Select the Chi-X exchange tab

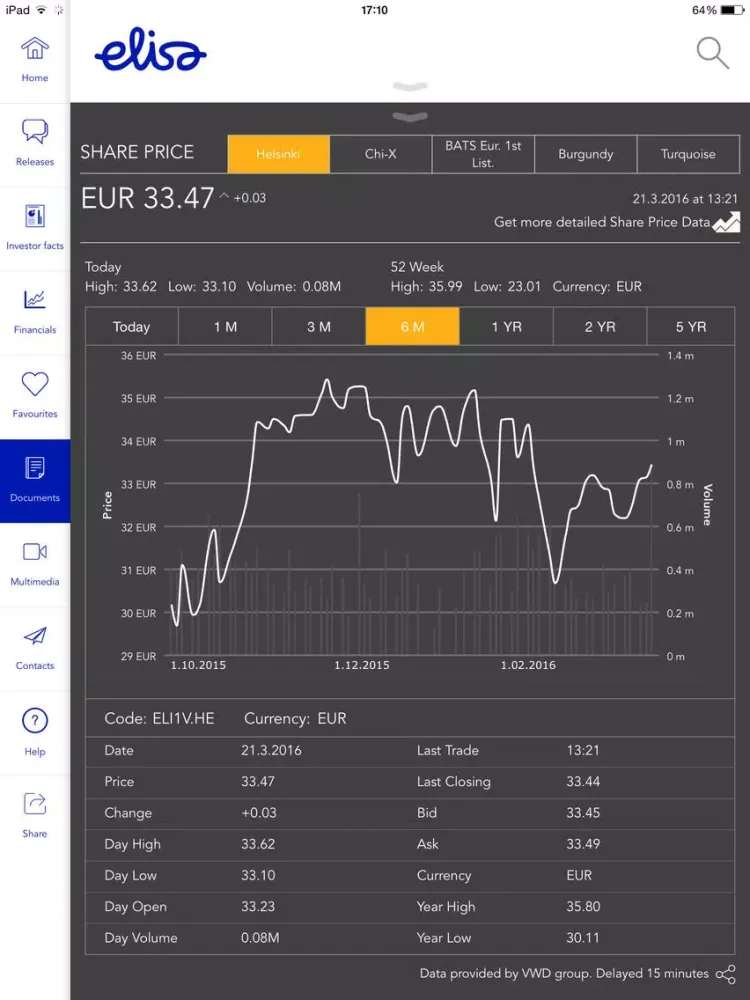[381, 154]
